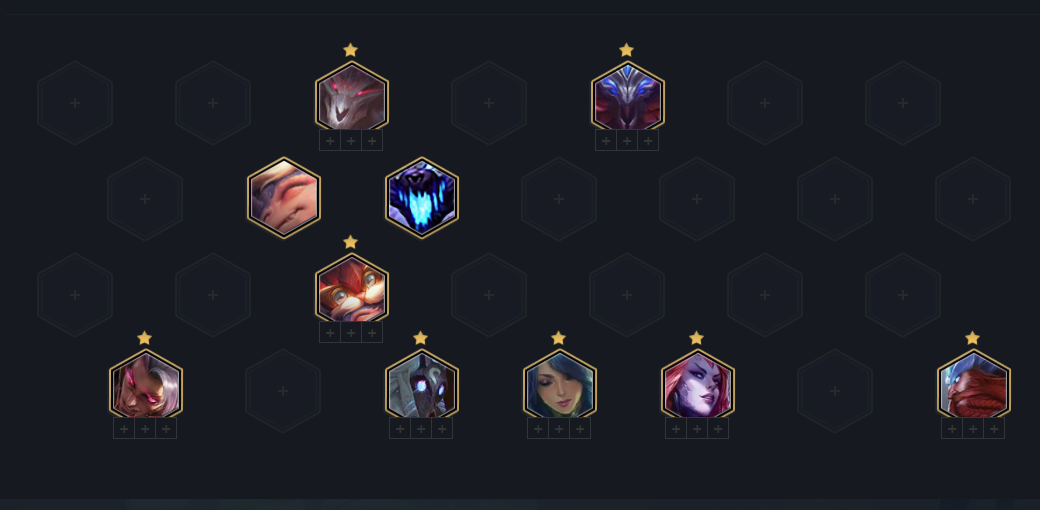This screenshot has height=510, width=1040.
Task: Click the red-bearded blue-haired champion portrait
Action: click(x=973, y=385)
